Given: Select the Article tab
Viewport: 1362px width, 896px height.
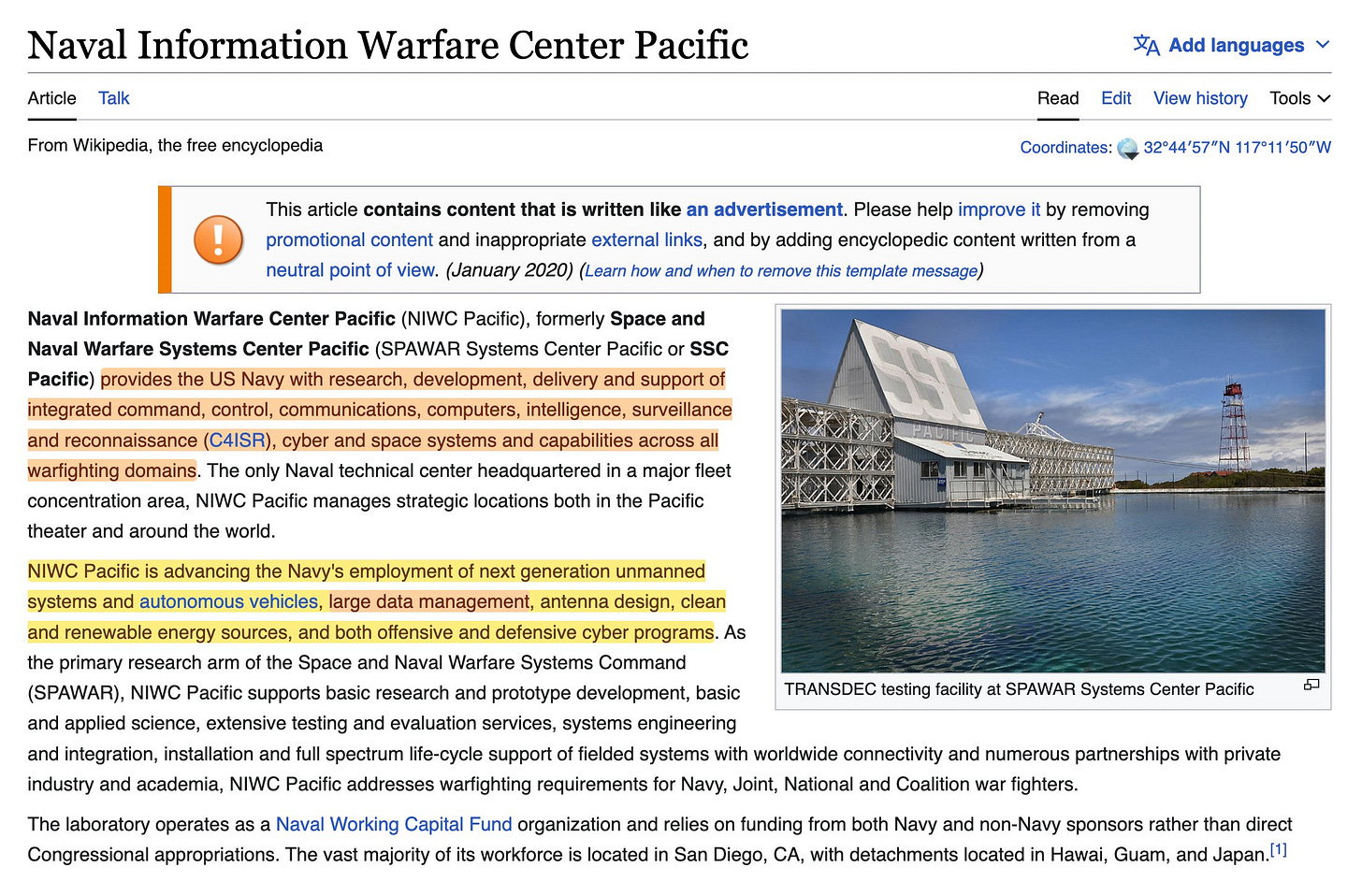Looking at the screenshot, I should click(51, 98).
